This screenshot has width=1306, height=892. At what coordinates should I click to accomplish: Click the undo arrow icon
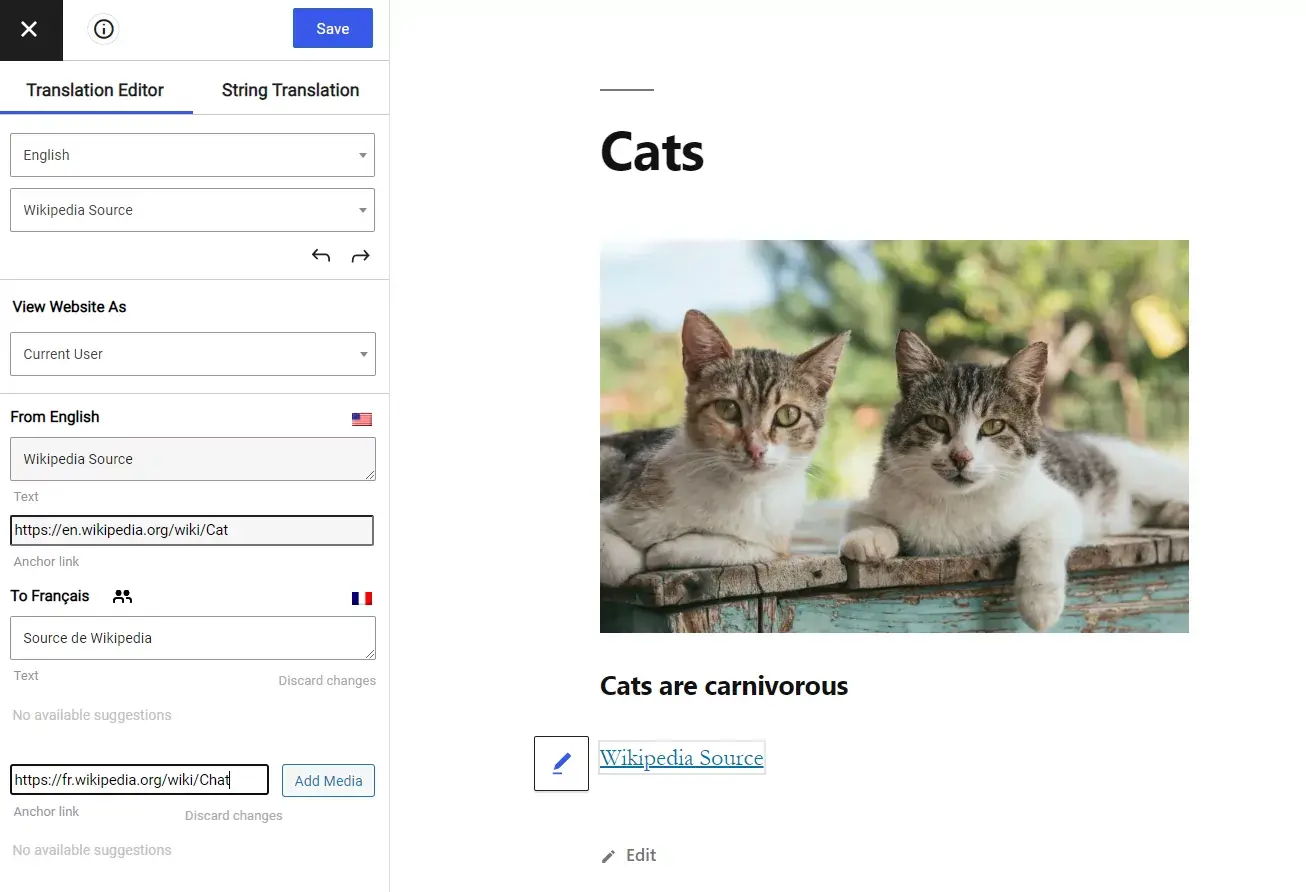click(x=321, y=256)
